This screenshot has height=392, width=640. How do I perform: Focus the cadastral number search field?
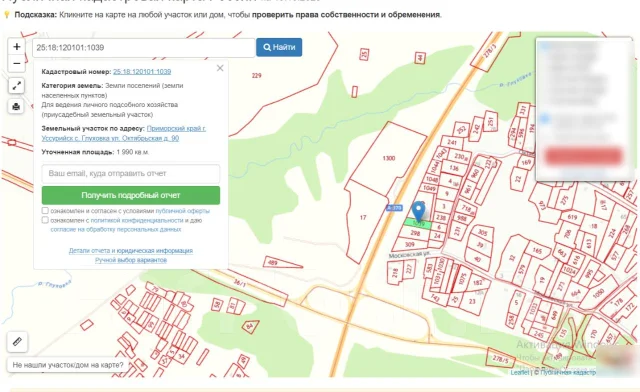click(x=144, y=48)
